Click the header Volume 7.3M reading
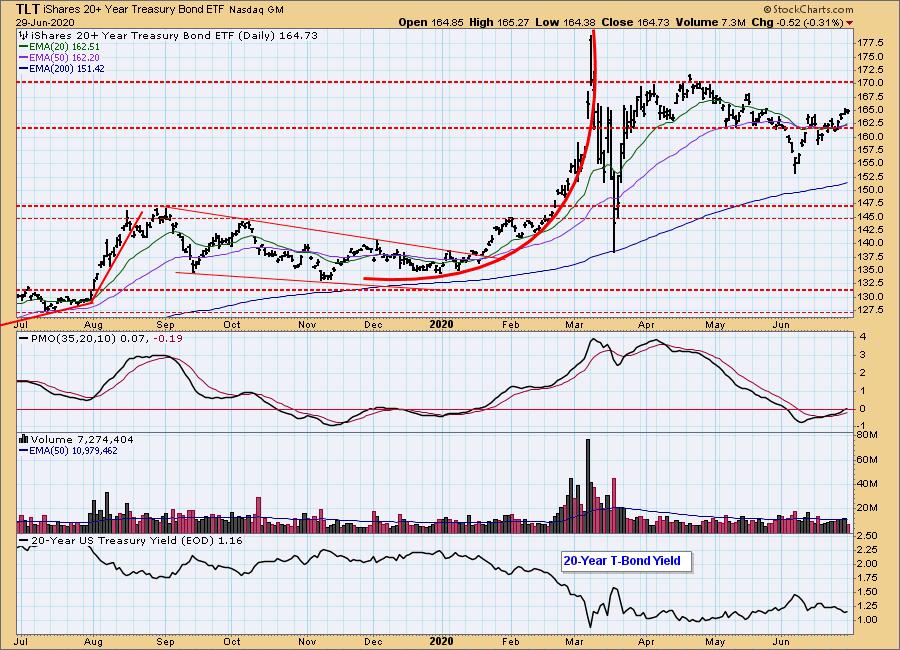This screenshot has width=900, height=650. coord(711,22)
